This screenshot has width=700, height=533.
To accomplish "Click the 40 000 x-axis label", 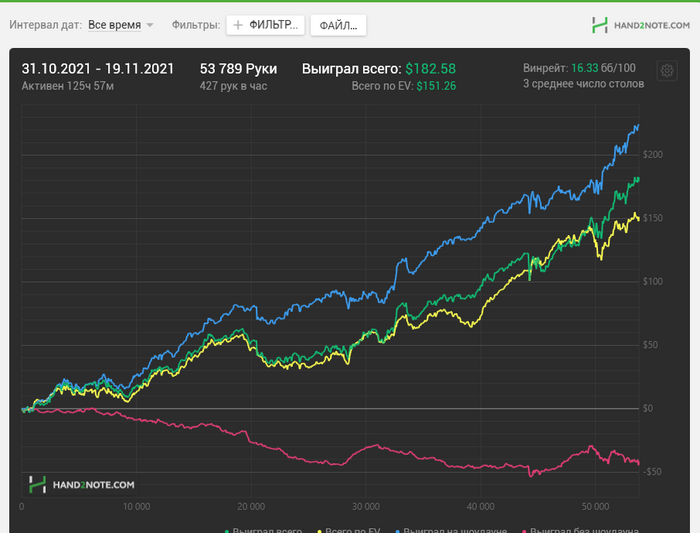I will [x=481, y=506].
